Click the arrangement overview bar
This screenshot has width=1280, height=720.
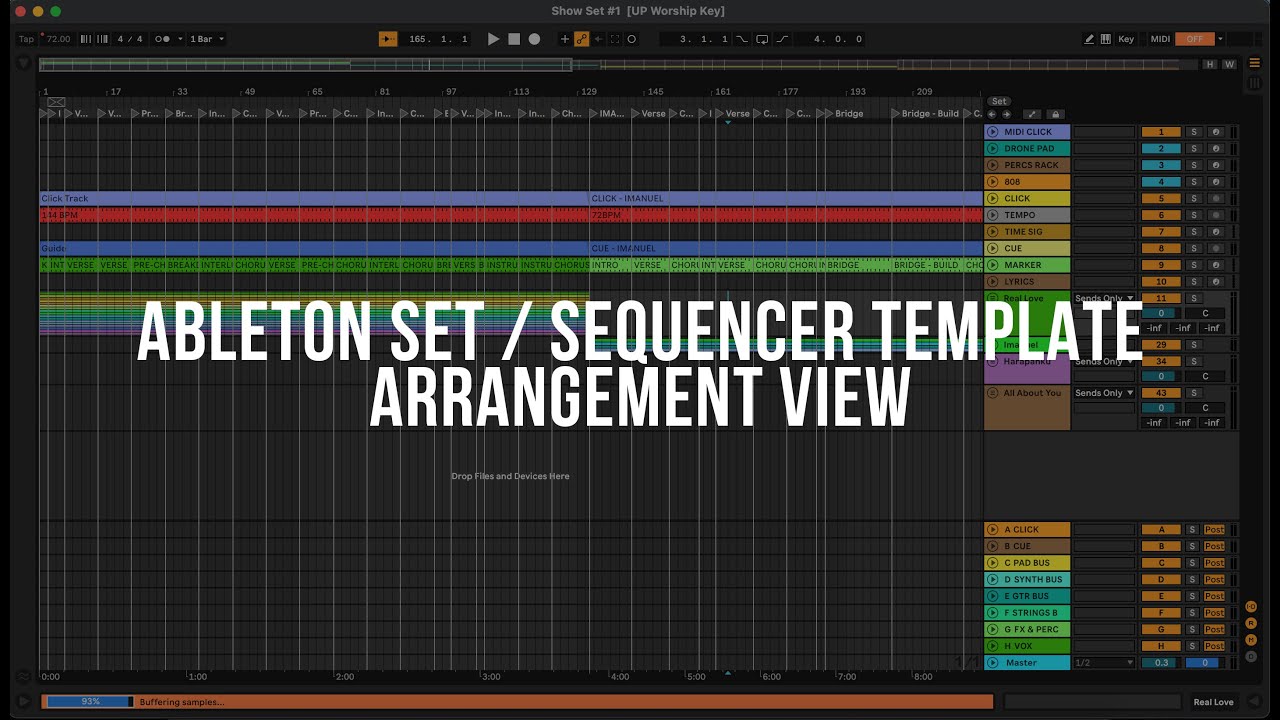[618, 65]
